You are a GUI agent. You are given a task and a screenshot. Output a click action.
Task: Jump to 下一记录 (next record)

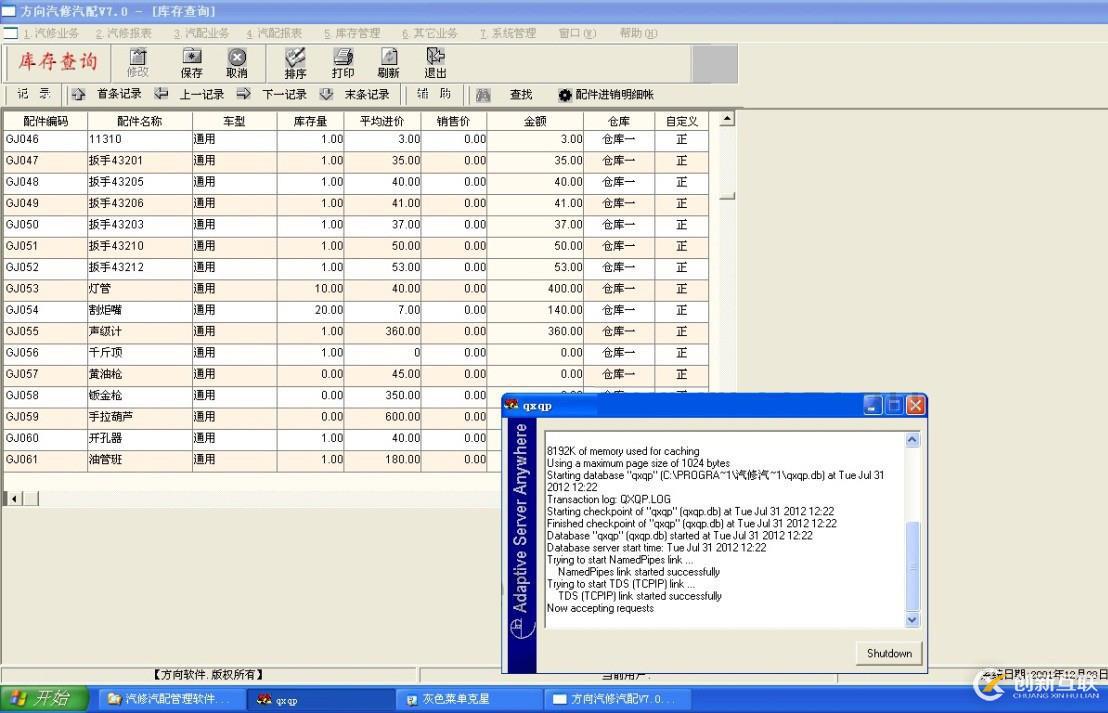point(273,95)
